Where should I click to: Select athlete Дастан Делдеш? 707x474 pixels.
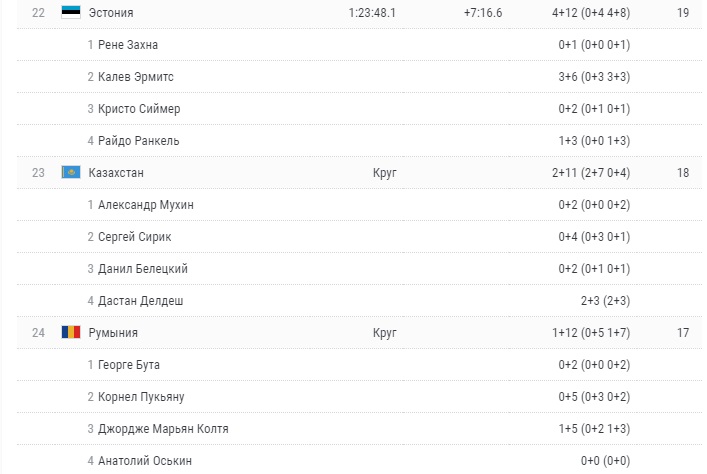point(140,301)
